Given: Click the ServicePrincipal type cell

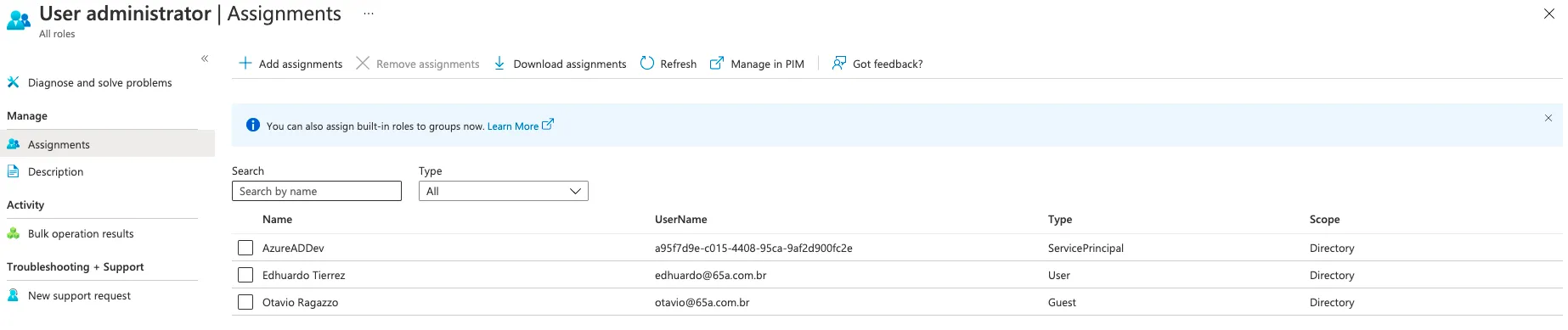Looking at the screenshot, I should [1086, 249].
